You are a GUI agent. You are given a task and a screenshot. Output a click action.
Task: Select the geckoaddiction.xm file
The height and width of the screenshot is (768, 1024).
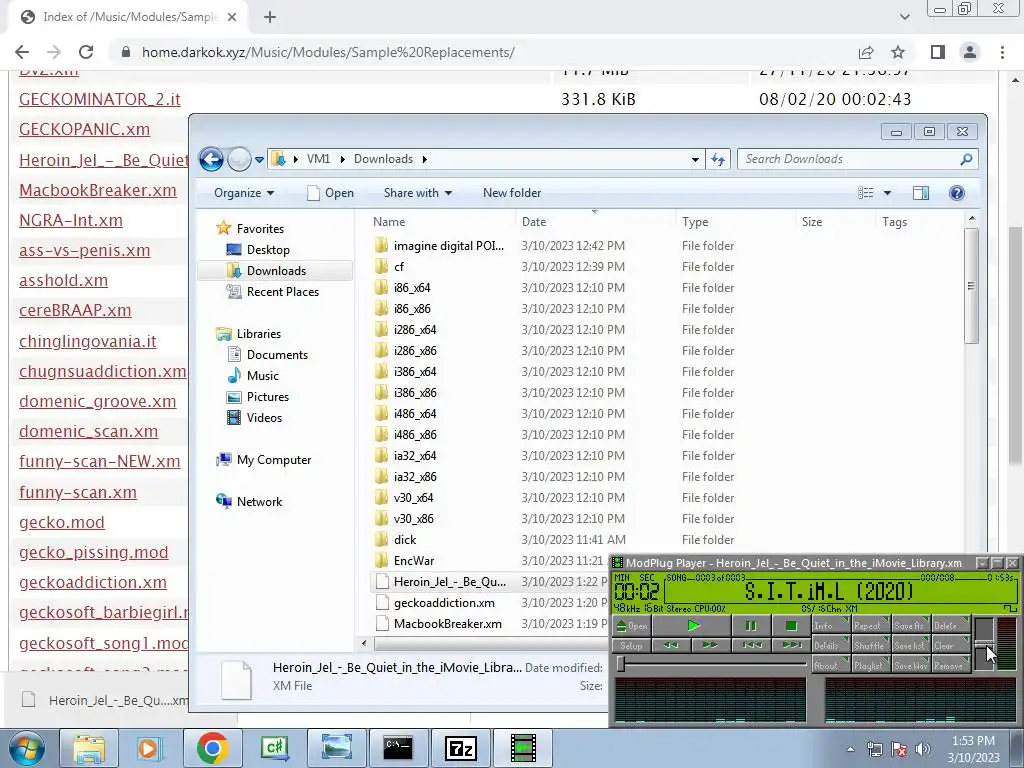pyautogui.click(x=435, y=603)
